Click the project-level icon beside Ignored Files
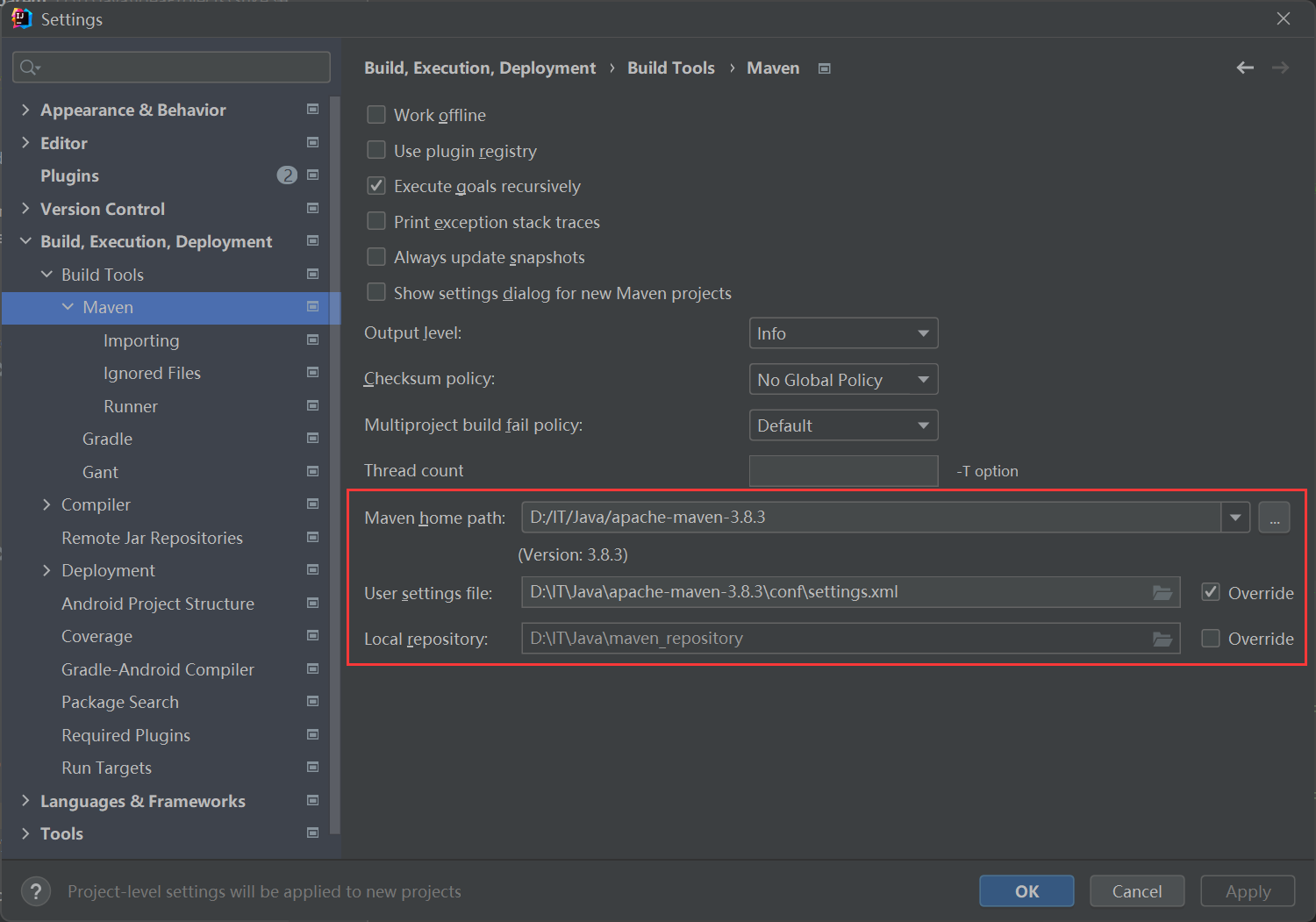The image size is (1316, 922). 312,372
